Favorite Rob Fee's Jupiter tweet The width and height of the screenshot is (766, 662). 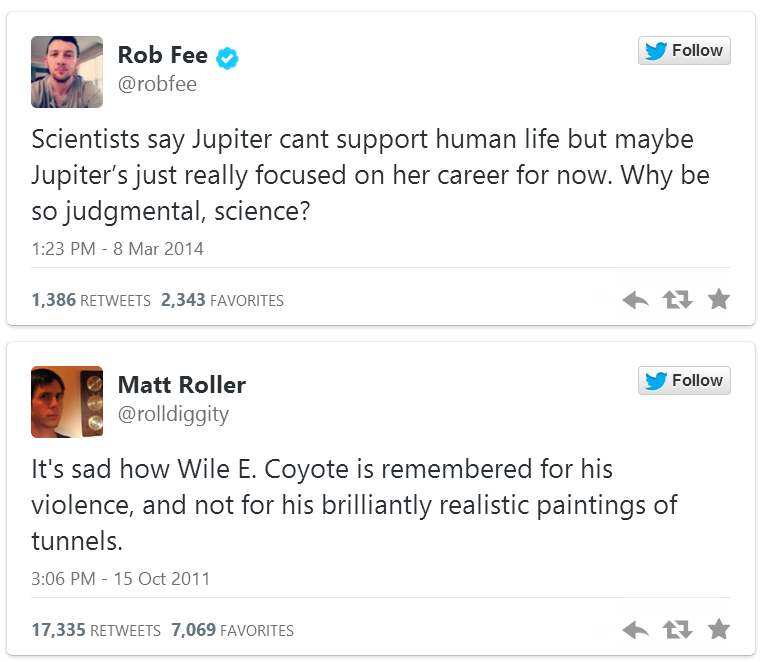pos(719,299)
